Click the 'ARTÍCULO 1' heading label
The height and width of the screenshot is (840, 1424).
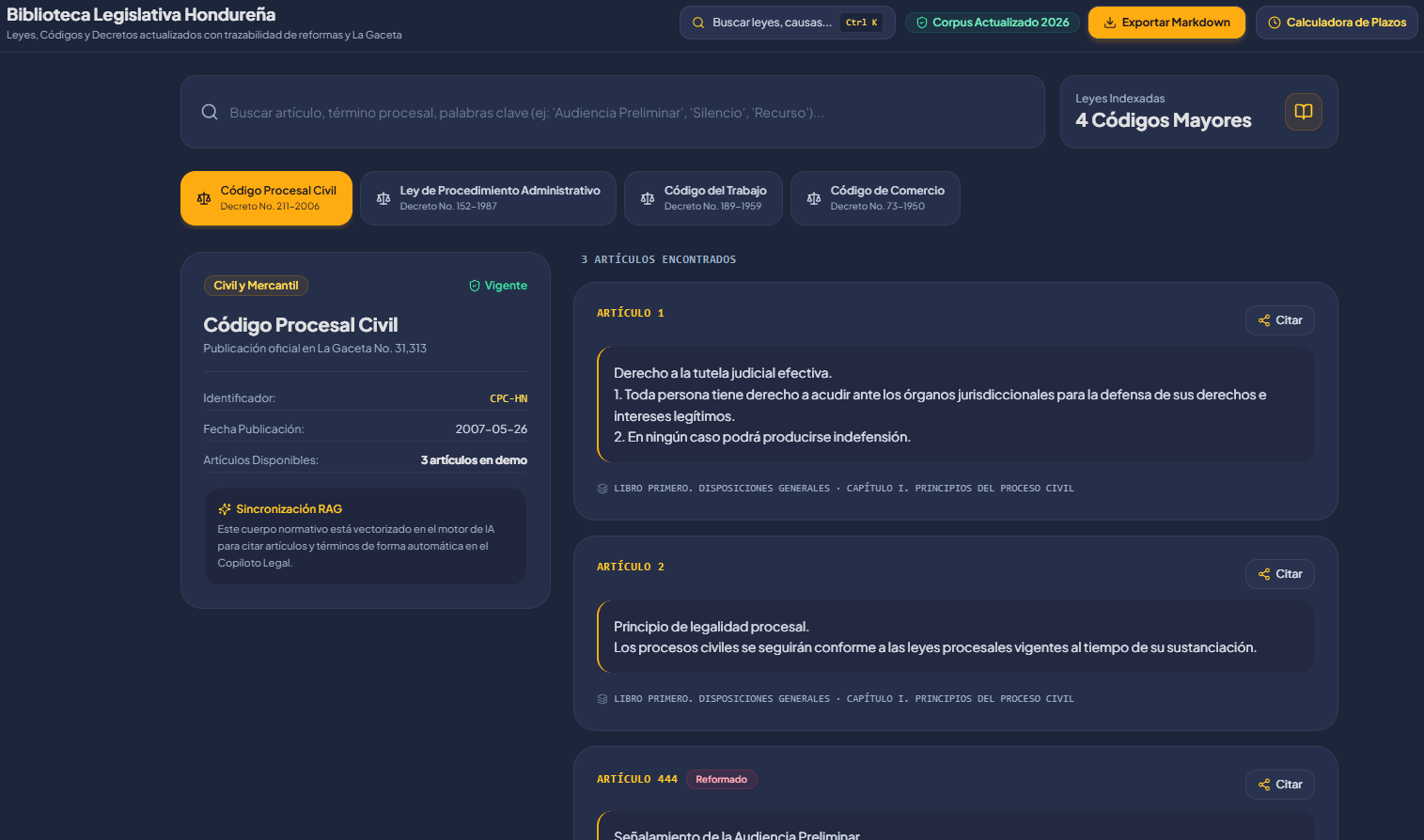coord(631,313)
